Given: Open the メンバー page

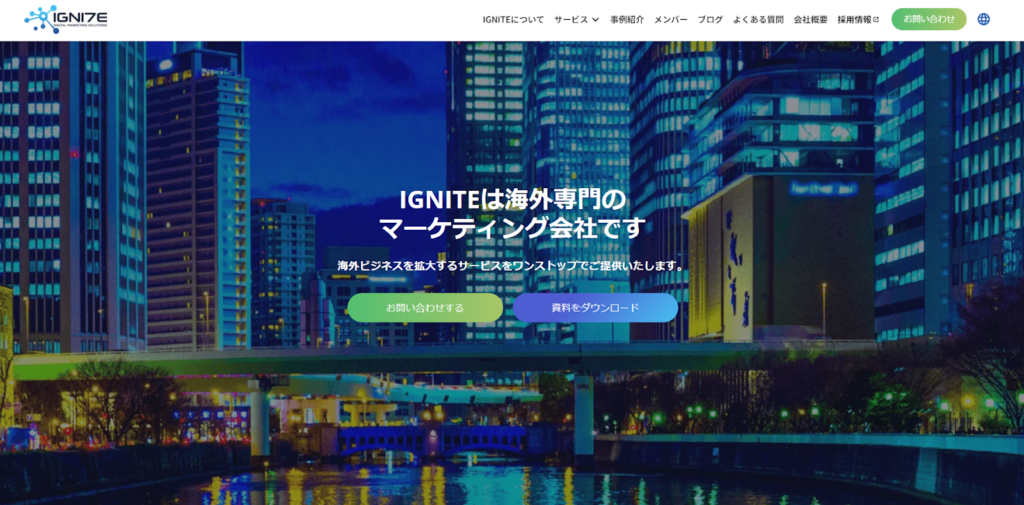Looking at the screenshot, I should [x=671, y=20].
